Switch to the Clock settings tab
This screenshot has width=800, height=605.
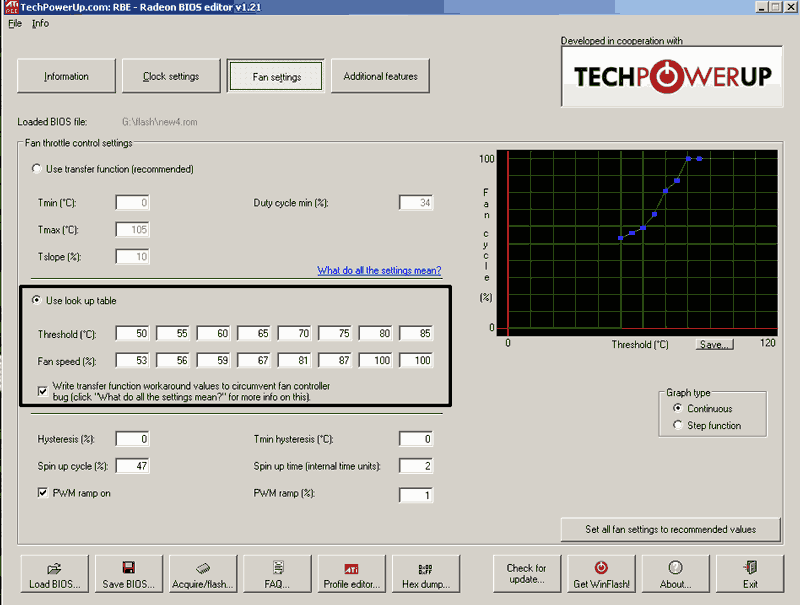pos(171,76)
